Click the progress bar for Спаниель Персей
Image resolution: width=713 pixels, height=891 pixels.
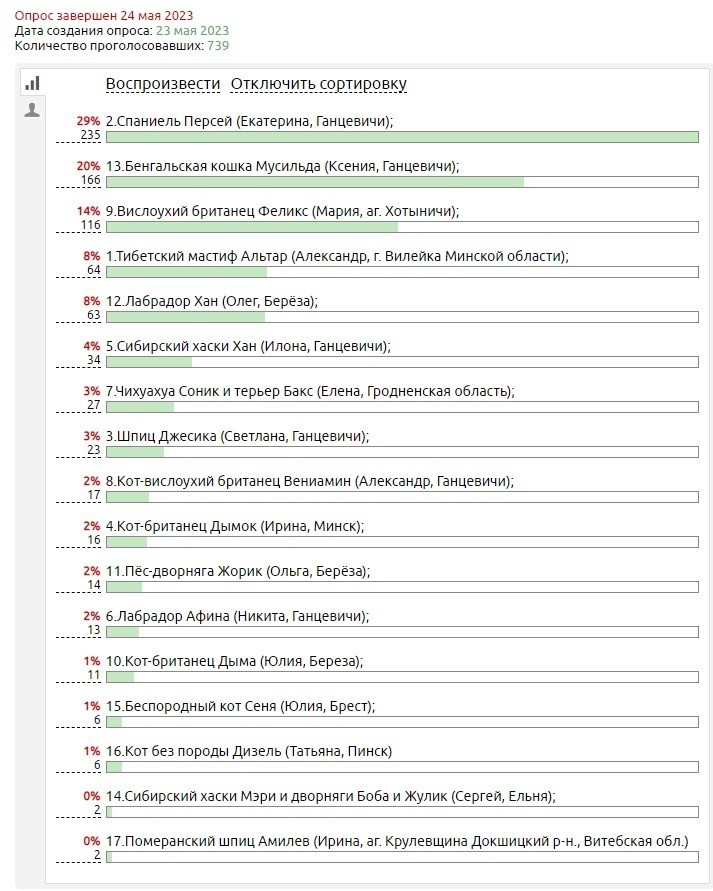click(x=402, y=137)
